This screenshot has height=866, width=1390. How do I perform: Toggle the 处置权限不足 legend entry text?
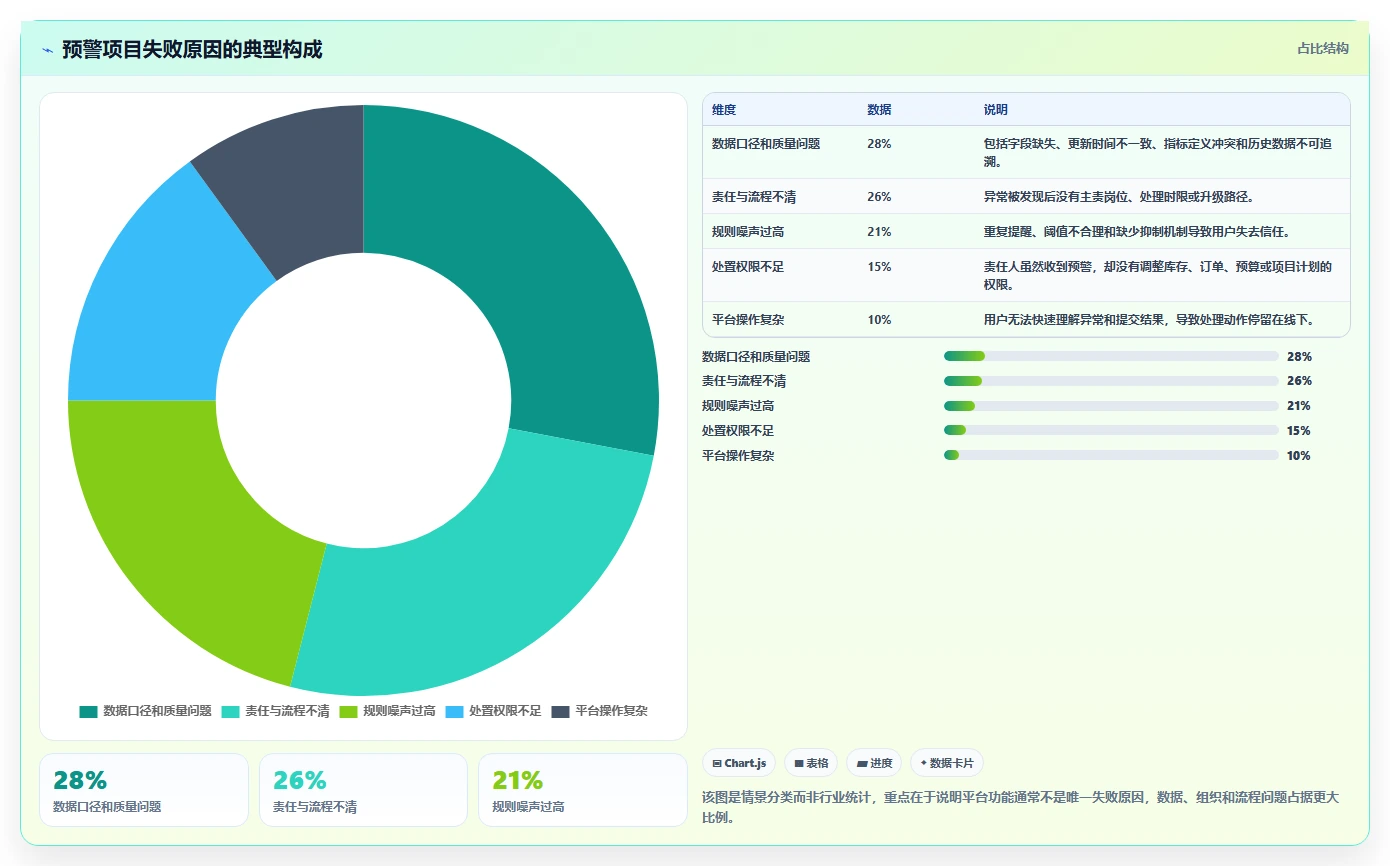pyautogui.click(x=505, y=711)
